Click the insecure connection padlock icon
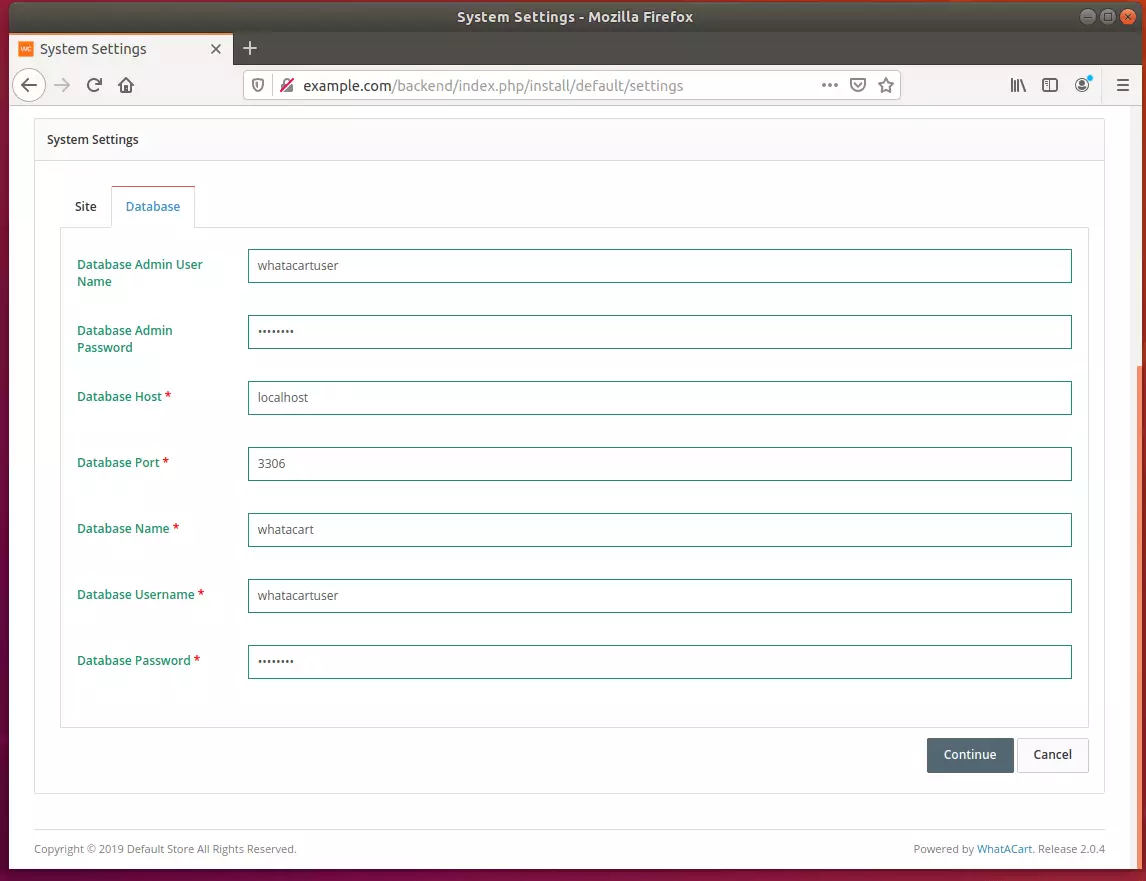1146x881 pixels. (287, 86)
